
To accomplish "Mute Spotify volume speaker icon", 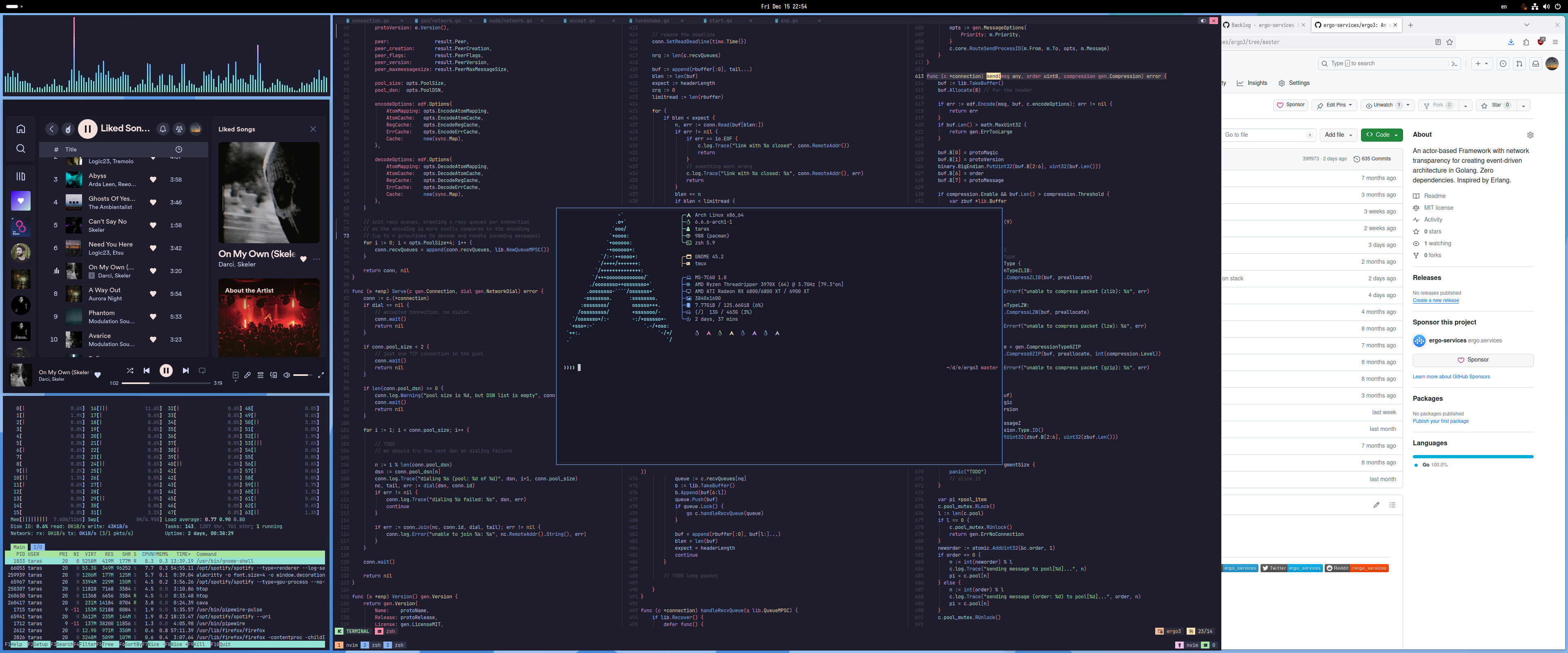I will 287,375.
